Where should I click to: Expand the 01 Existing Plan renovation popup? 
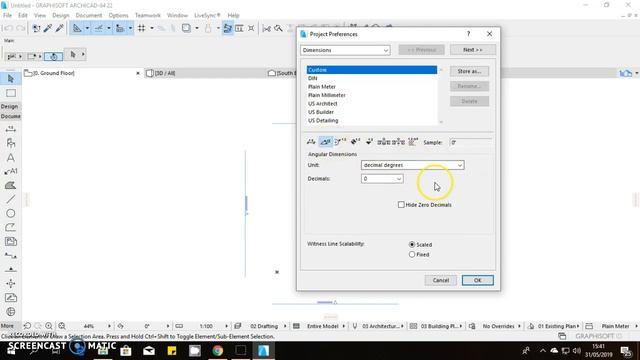pyautogui.click(x=578, y=326)
